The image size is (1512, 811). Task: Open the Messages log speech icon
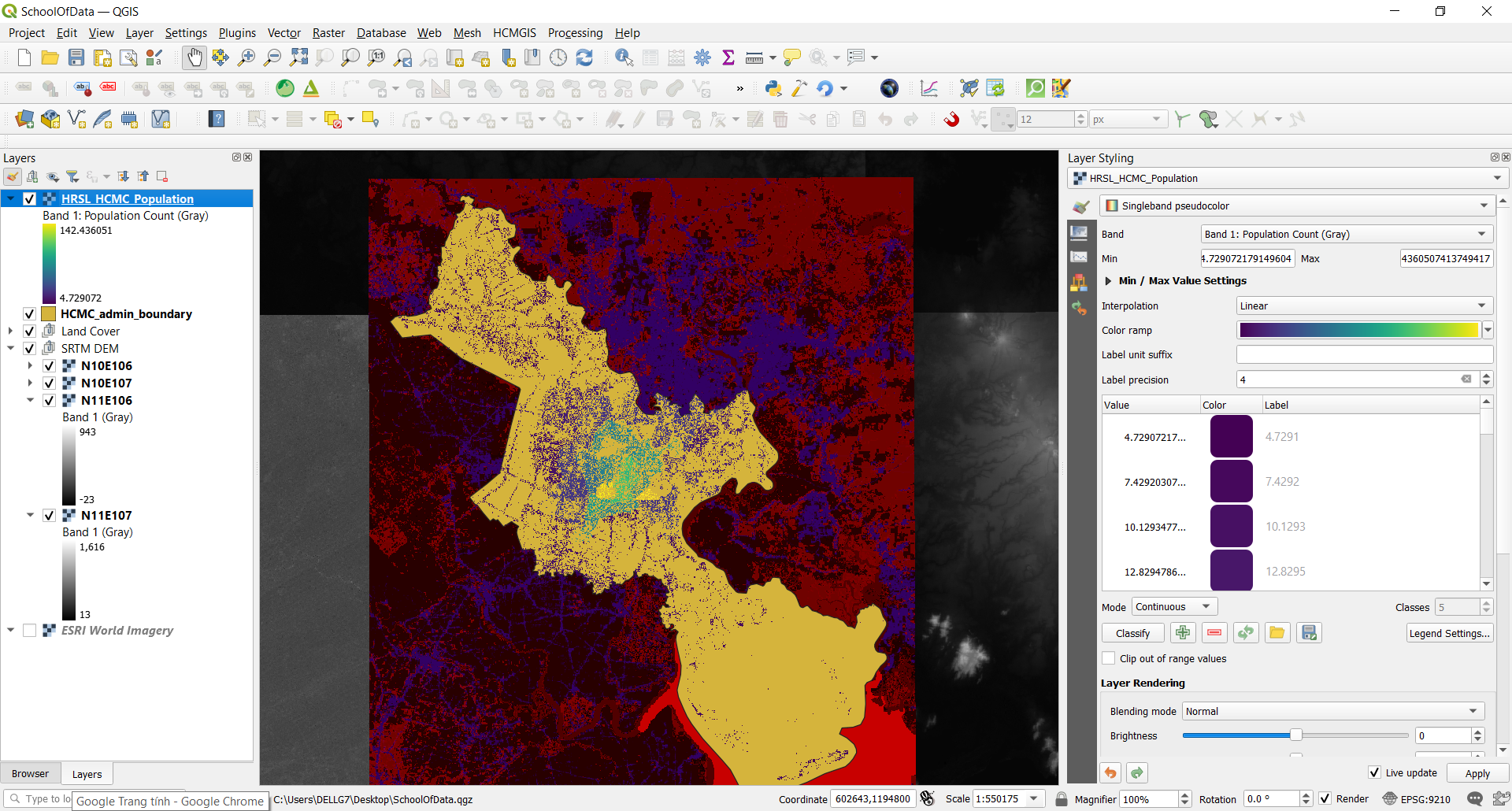[x=1475, y=799]
